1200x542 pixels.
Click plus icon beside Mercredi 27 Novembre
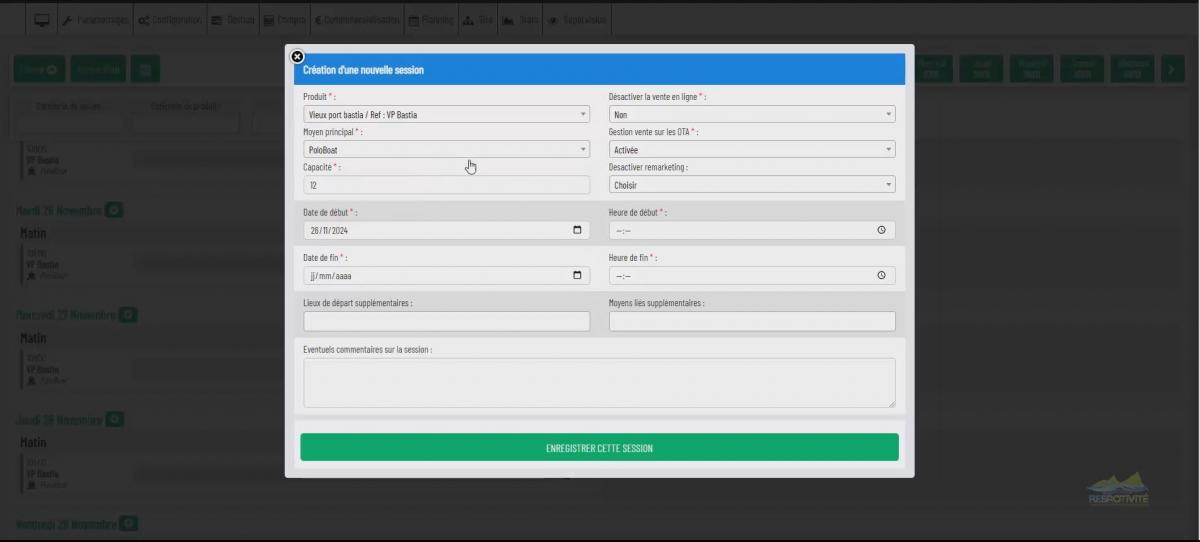click(128, 314)
